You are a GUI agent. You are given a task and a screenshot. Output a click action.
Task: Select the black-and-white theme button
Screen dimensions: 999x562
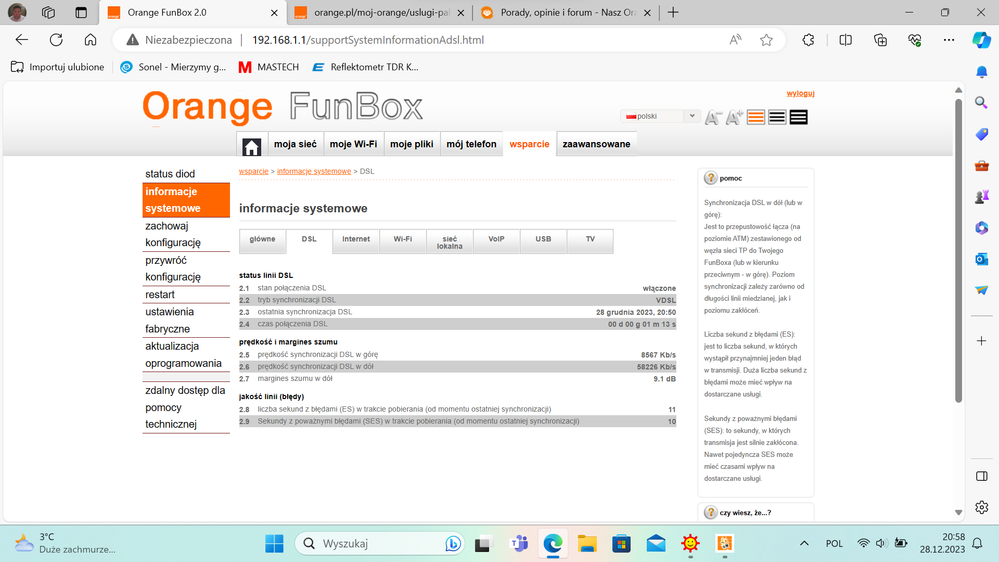tap(777, 117)
